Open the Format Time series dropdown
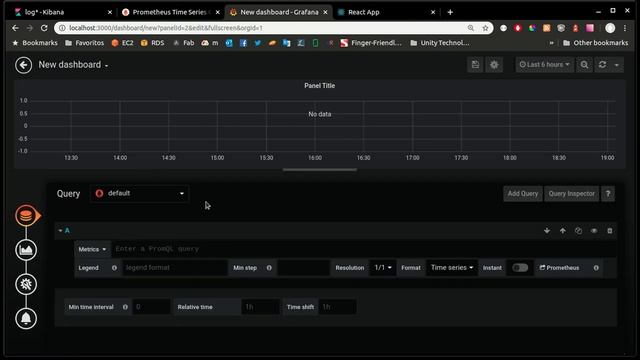This screenshot has width=640, height=360. (452, 268)
